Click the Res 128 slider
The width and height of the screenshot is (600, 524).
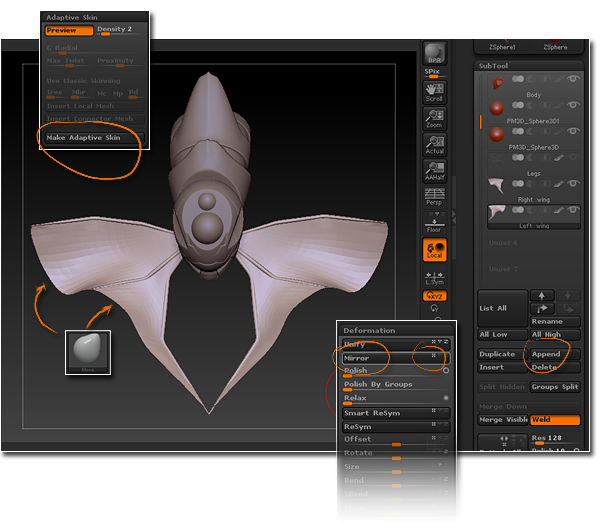[x=555, y=439]
